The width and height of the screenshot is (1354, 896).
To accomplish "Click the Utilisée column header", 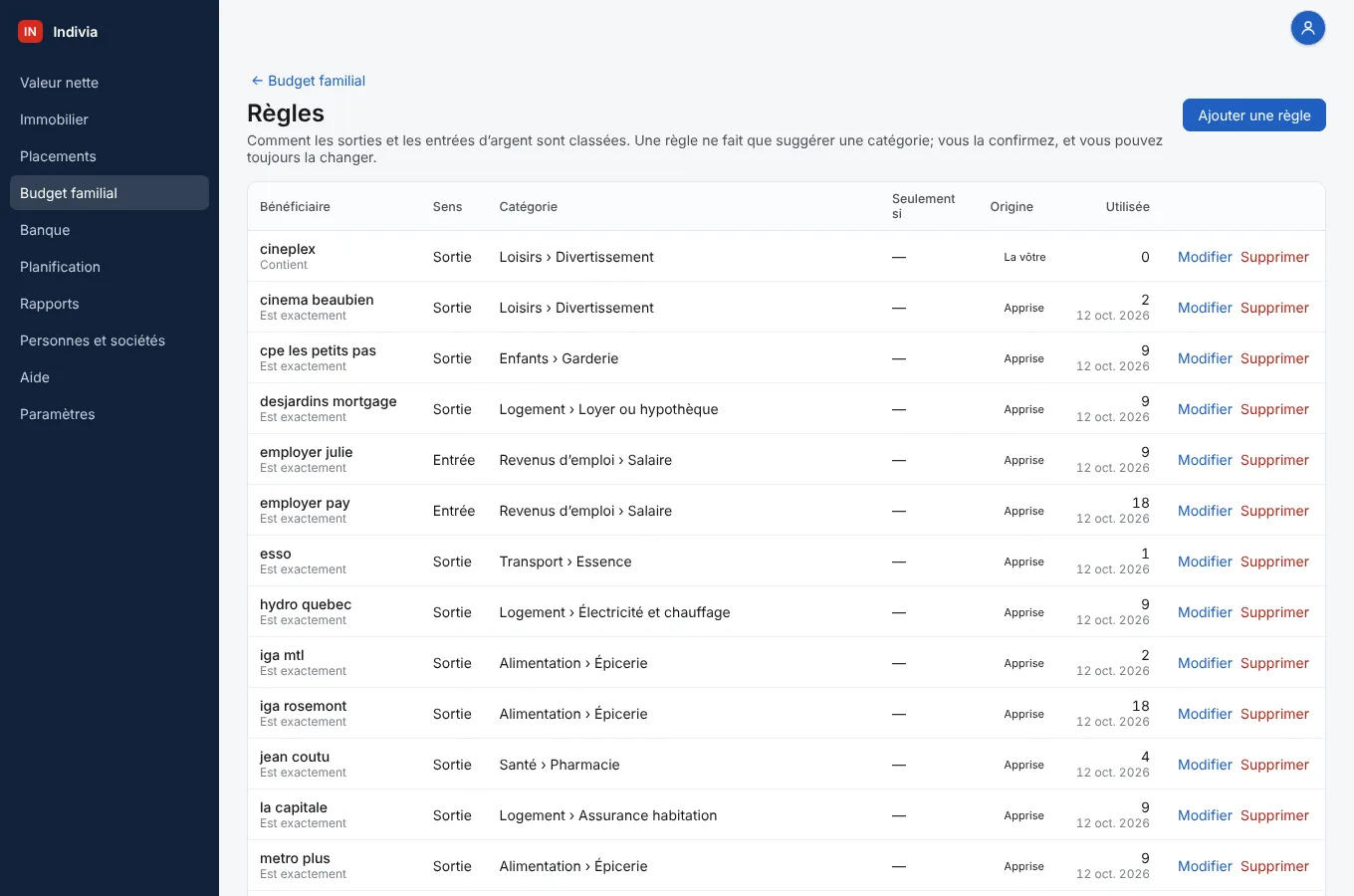I will (1127, 207).
